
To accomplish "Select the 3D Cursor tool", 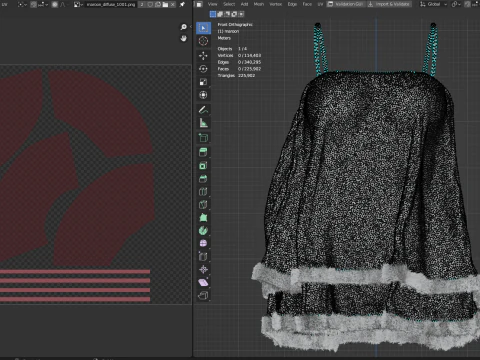I will tap(203, 41).
